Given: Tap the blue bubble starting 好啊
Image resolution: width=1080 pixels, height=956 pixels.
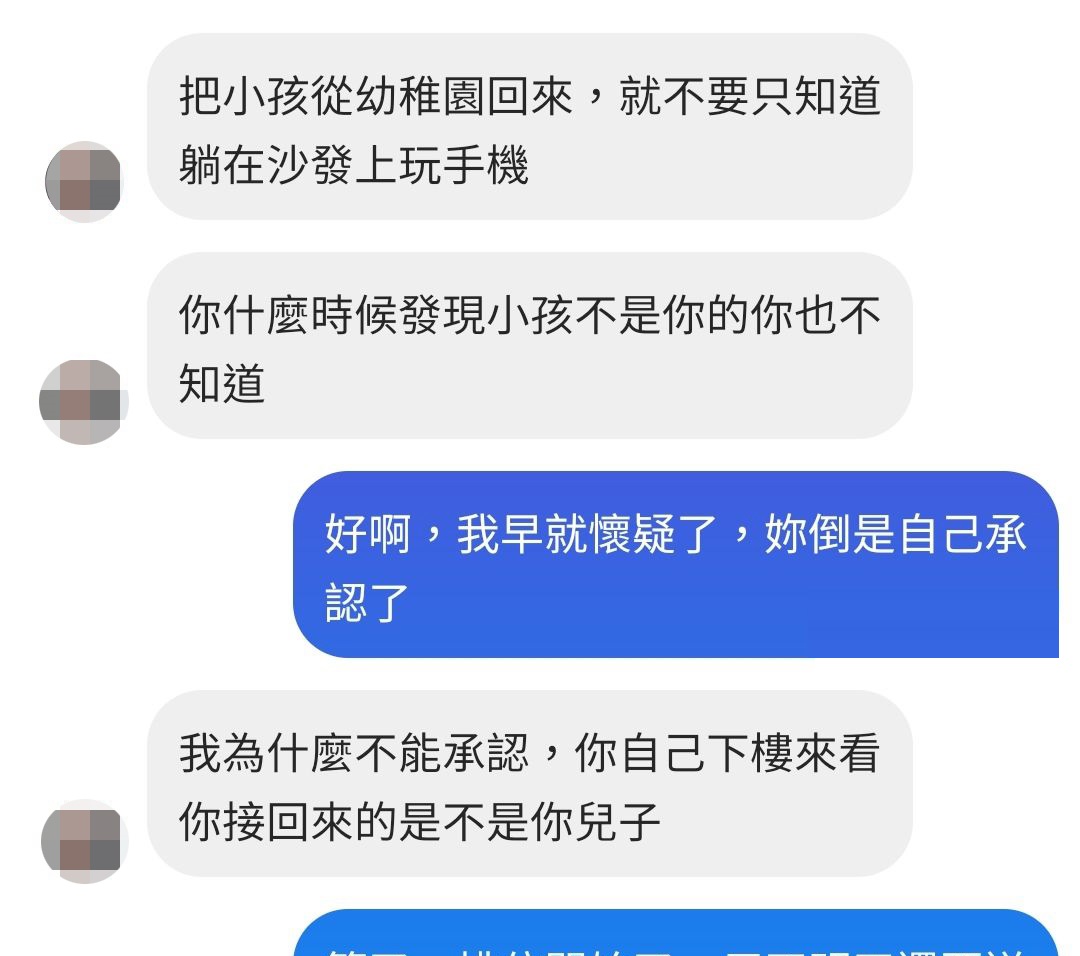Looking at the screenshot, I should [676, 565].
